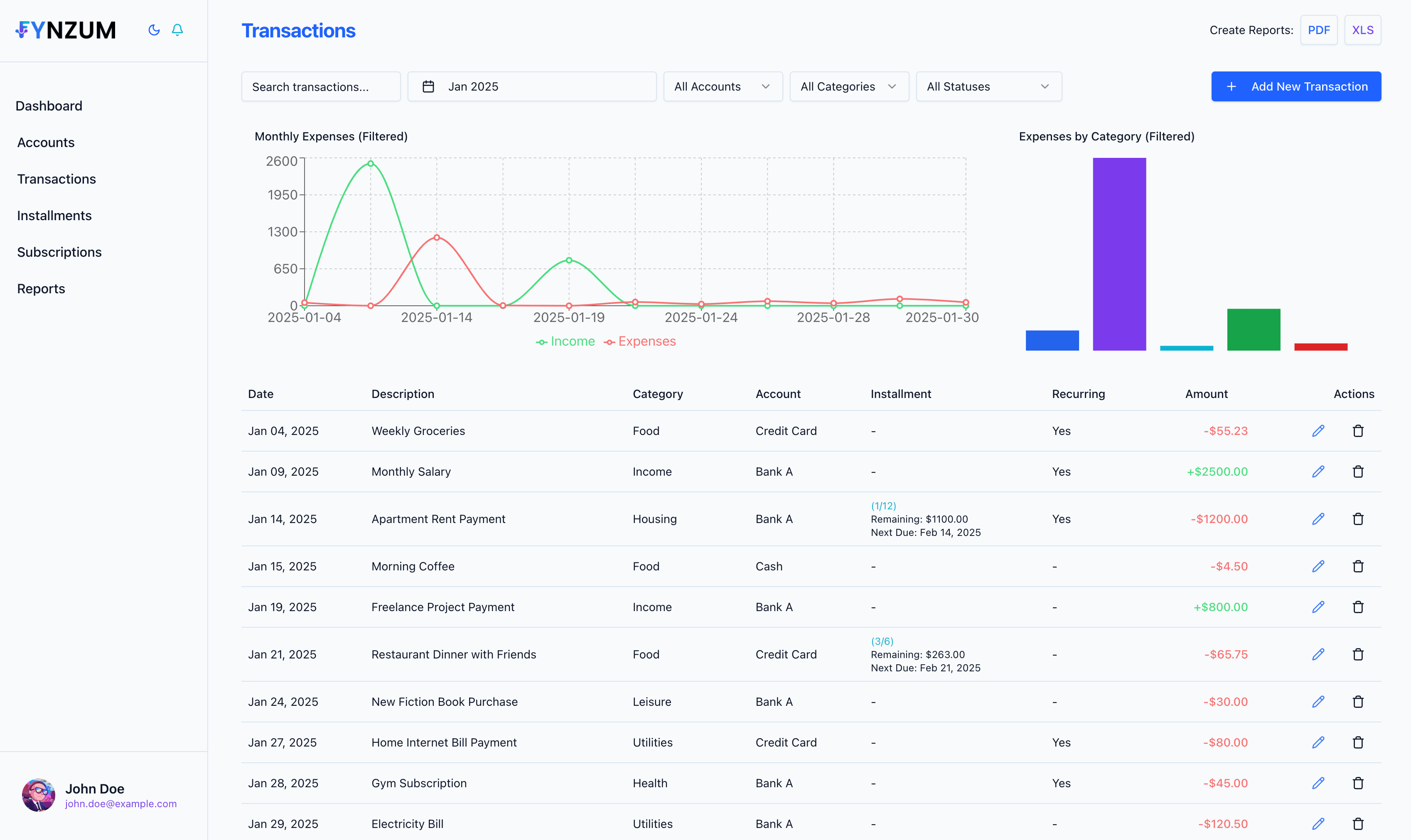
Task: Delete the Monthly Salary transaction
Action: (x=1358, y=471)
